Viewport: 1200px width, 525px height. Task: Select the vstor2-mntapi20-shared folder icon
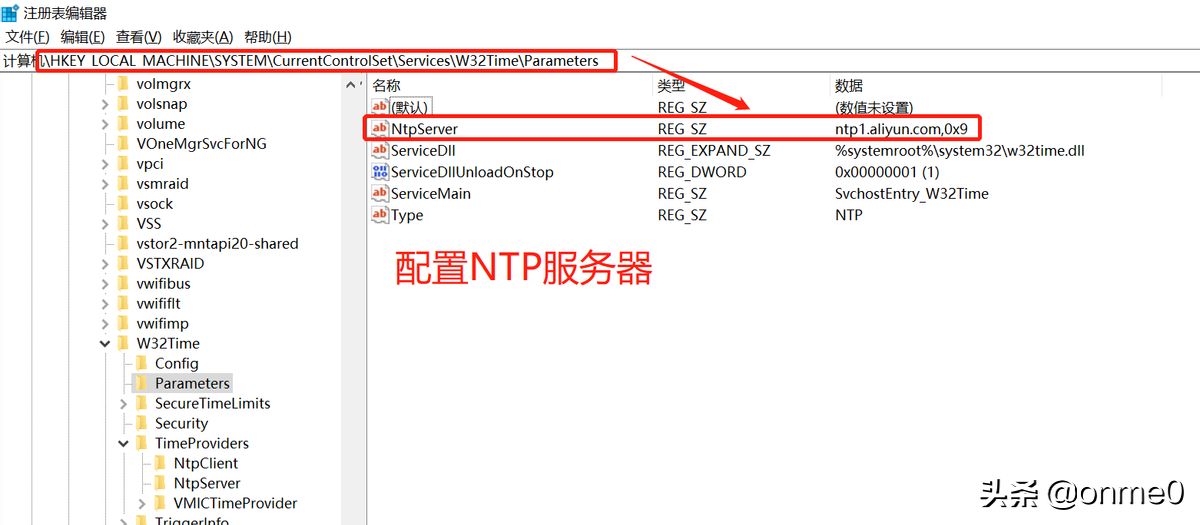coord(124,244)
